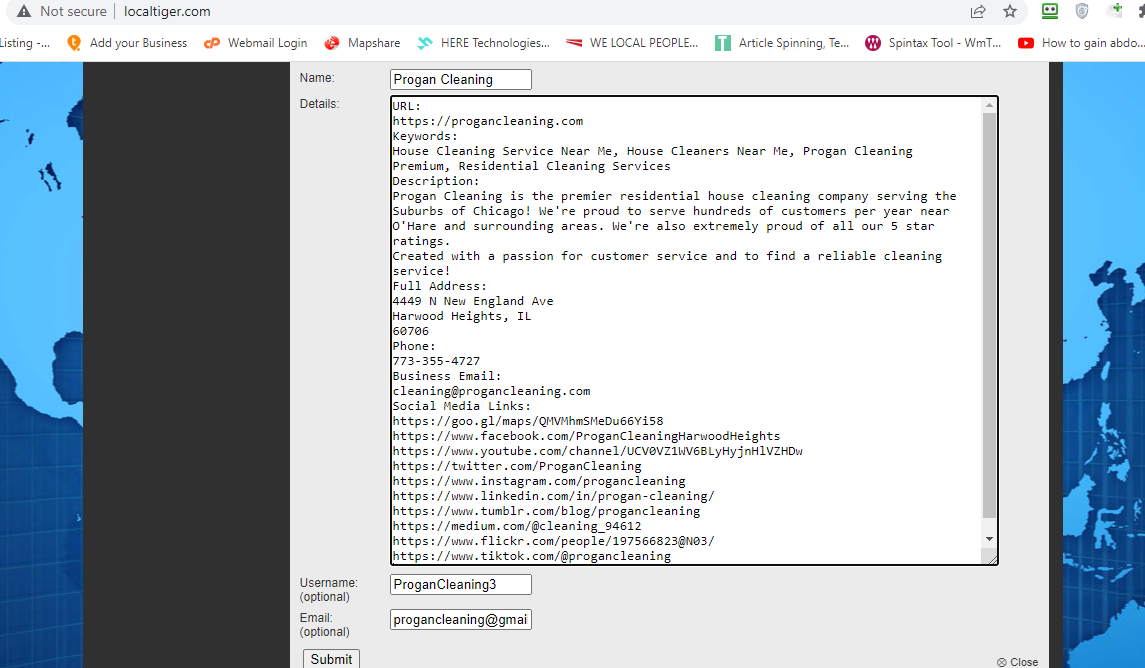Screen dimensions: 1145x668
Task: Click the medium.com URL text
Action: [x=517, y=526]
